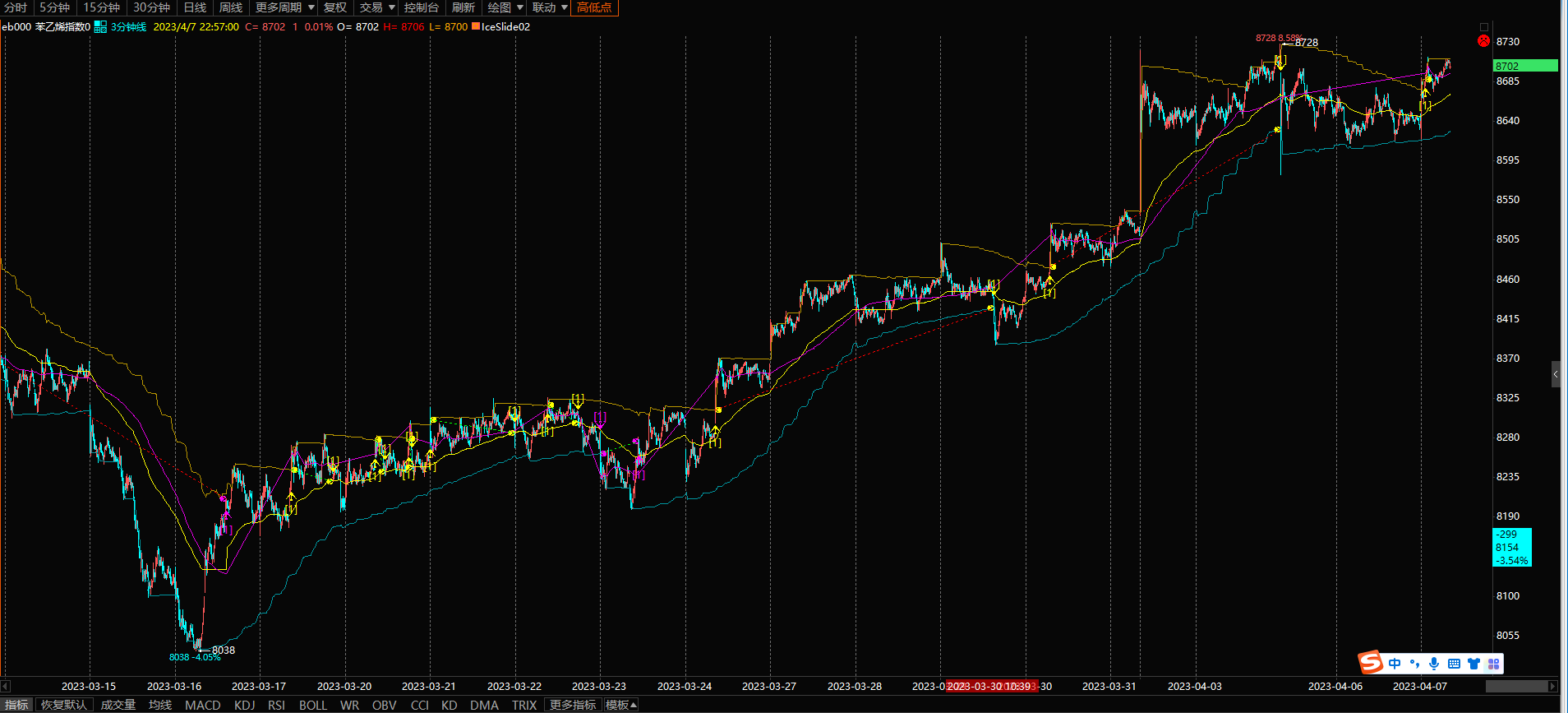
Task: Click the Sogou S logo icon
Action: (1370, 662)
